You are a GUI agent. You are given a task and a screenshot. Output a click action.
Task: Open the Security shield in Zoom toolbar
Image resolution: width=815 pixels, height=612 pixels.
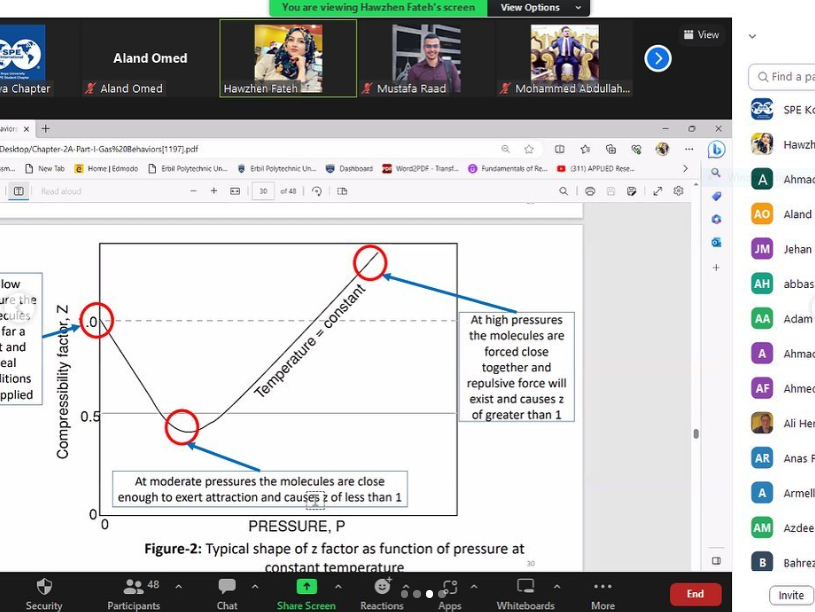(44, 593)
